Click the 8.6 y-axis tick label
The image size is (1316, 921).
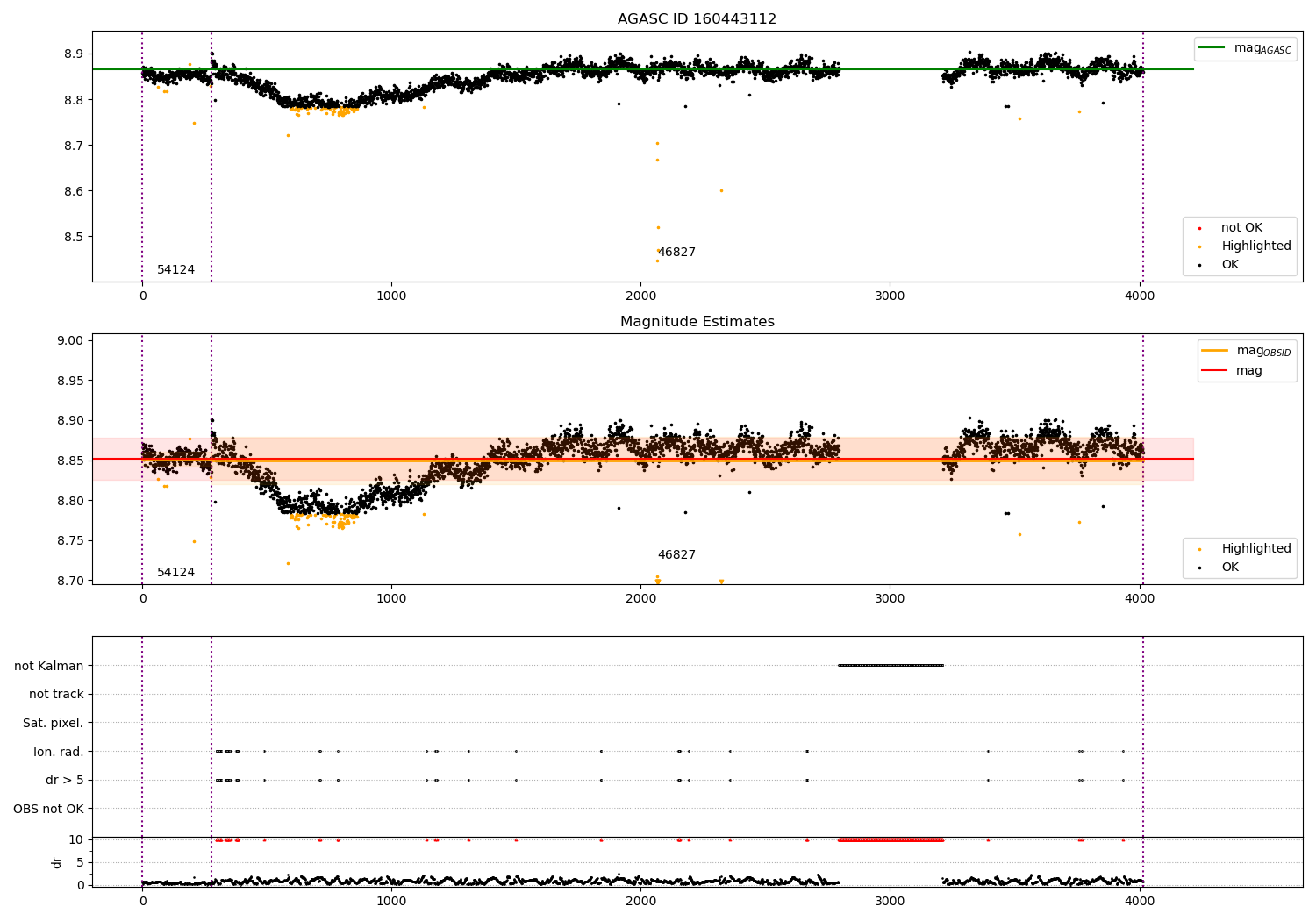click(74, 191)
